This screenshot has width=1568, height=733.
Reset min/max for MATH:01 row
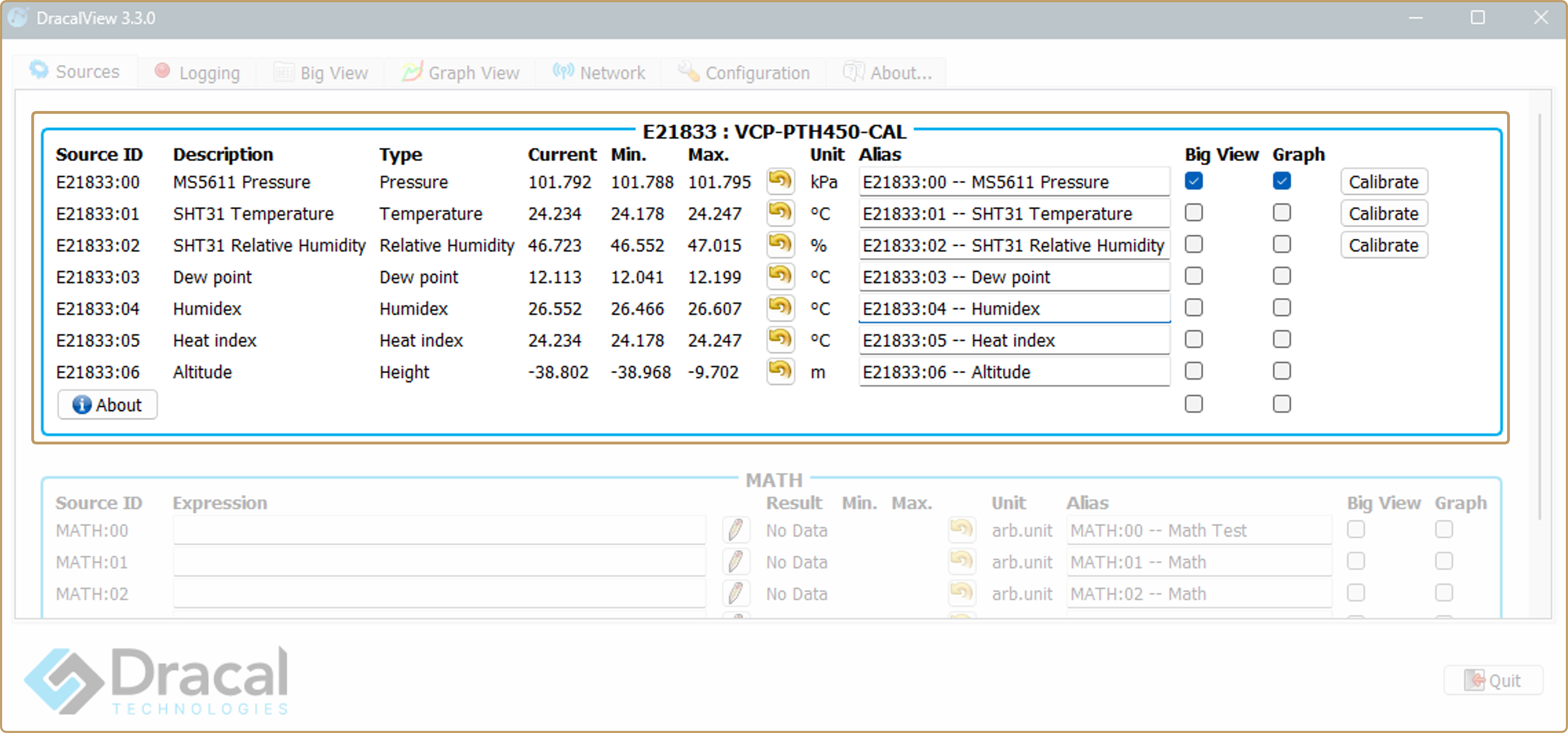pos(962,562)
